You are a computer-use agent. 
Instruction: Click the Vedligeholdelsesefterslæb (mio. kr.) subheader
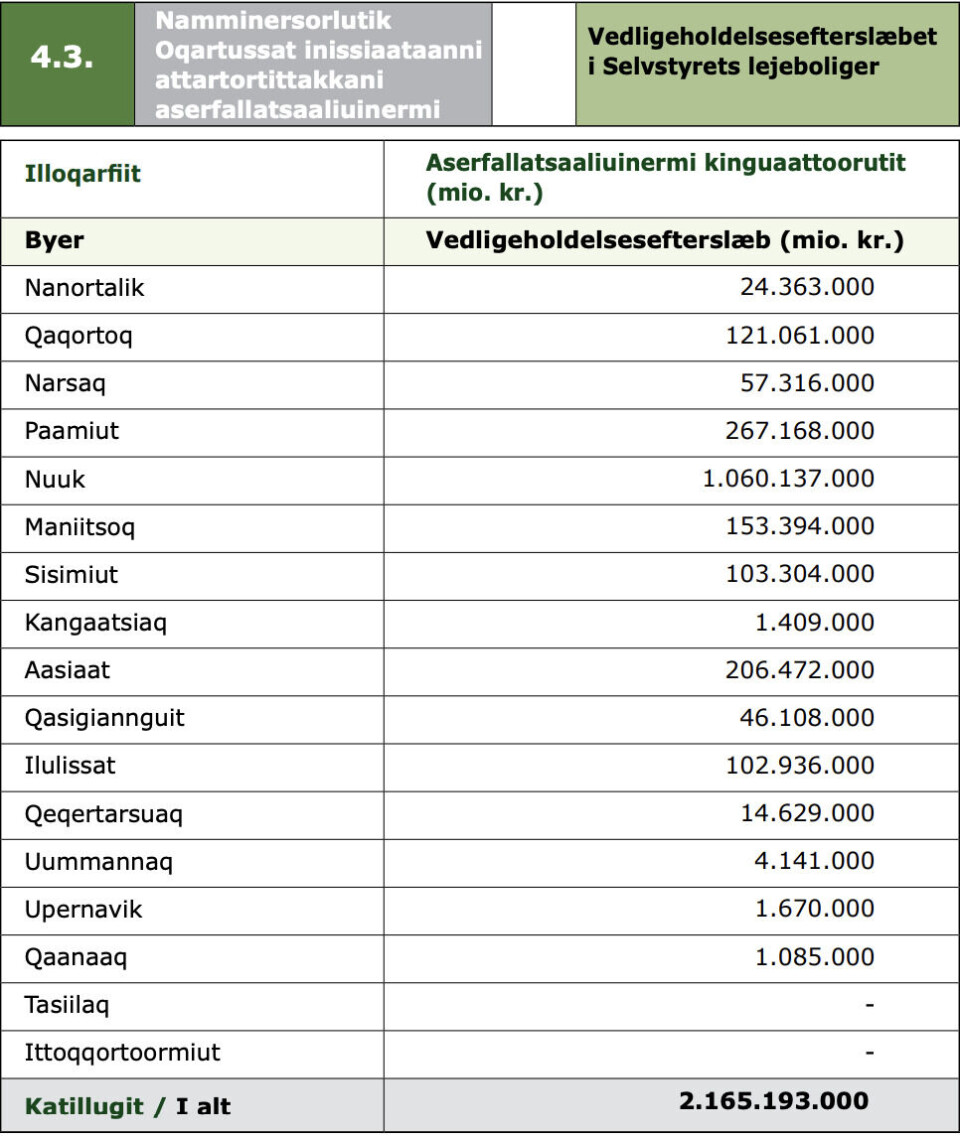665,241
